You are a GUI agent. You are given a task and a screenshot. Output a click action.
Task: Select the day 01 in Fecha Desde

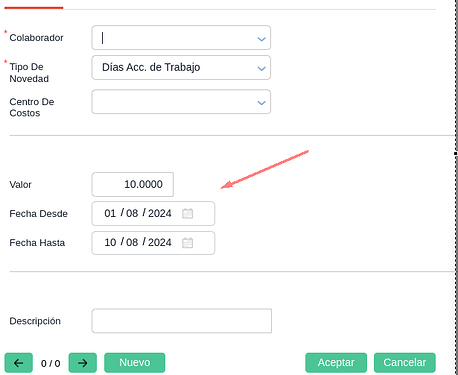point(110,213)
